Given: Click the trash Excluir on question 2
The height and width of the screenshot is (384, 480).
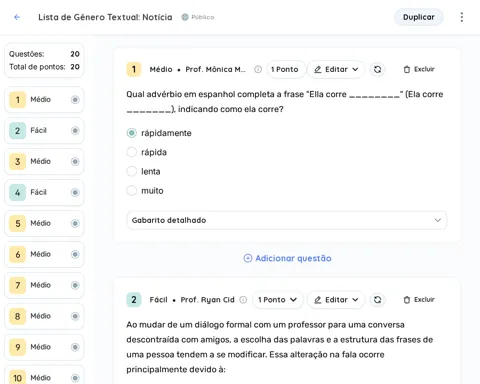Looking at the screenshot, I should (419, 300).
